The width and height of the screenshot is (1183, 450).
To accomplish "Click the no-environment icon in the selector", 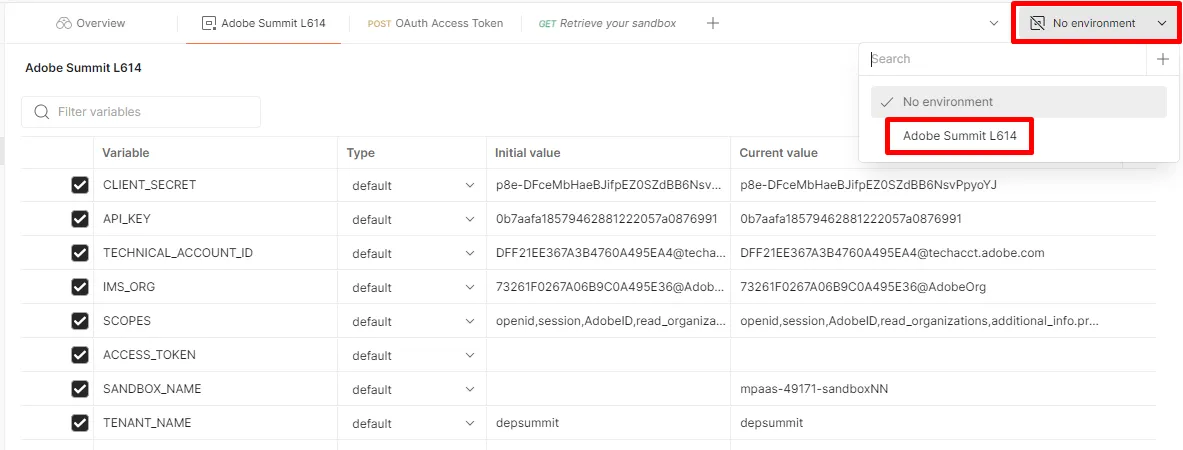I will click(1037, 23).
